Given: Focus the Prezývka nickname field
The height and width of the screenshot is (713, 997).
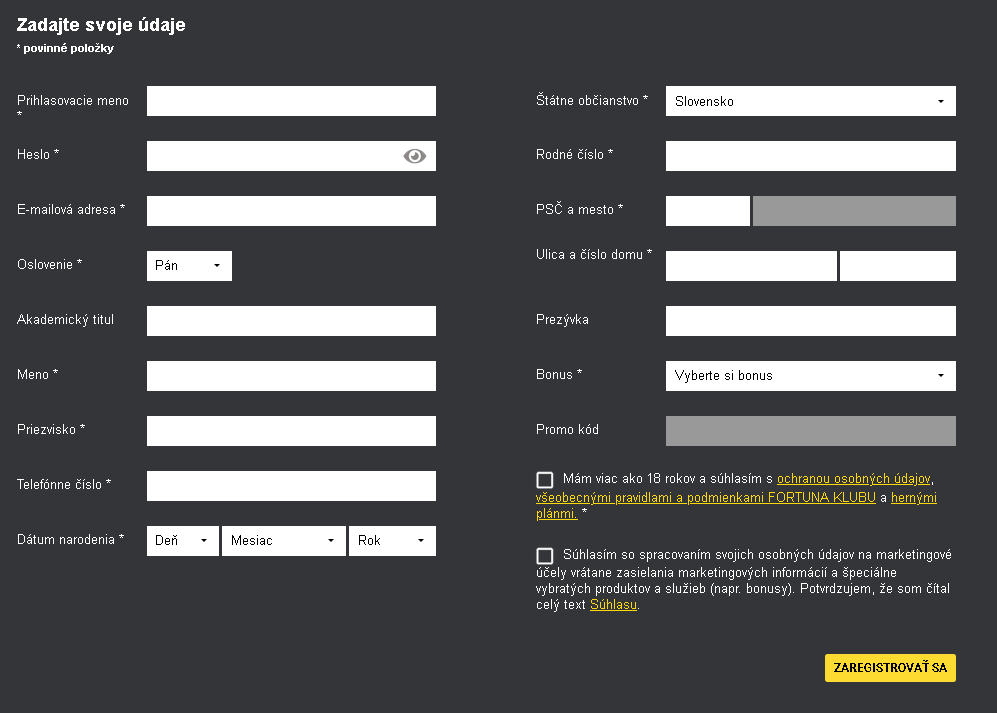Looking at the screenshot, I should pos(811,321).
